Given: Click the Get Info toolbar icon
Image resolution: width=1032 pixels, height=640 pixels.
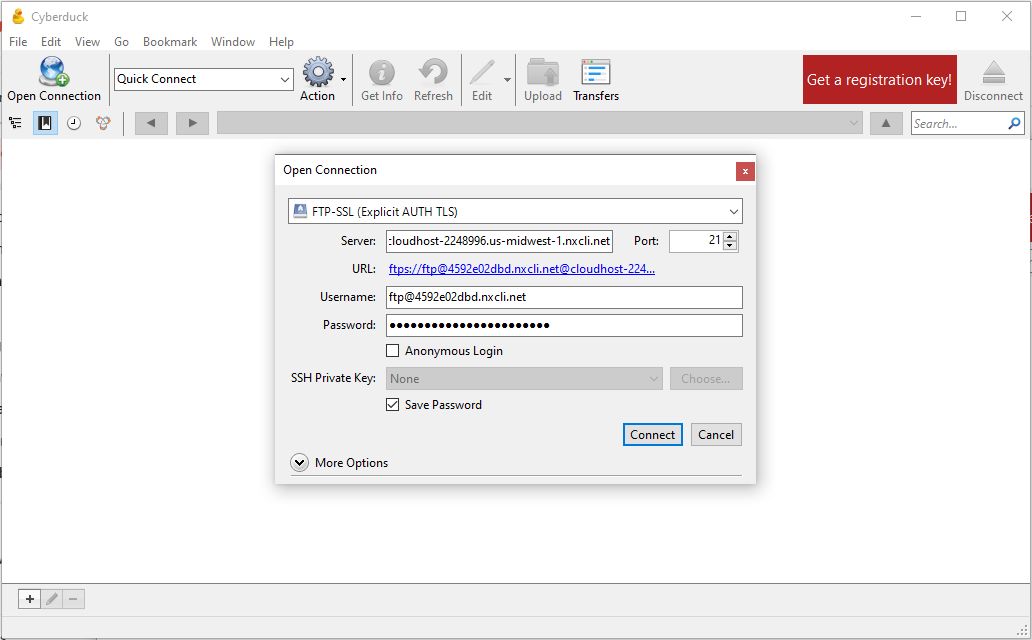Looking at the screenshot, I should 382,72.
